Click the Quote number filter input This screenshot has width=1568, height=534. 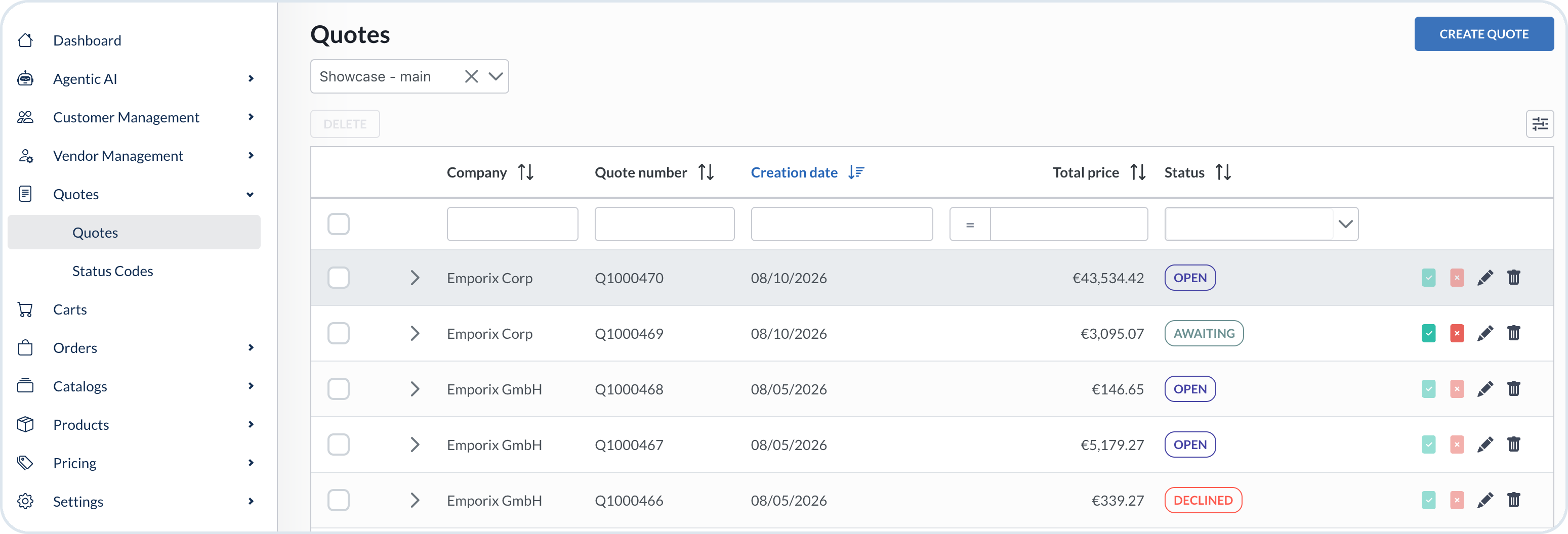pos(665,224)
